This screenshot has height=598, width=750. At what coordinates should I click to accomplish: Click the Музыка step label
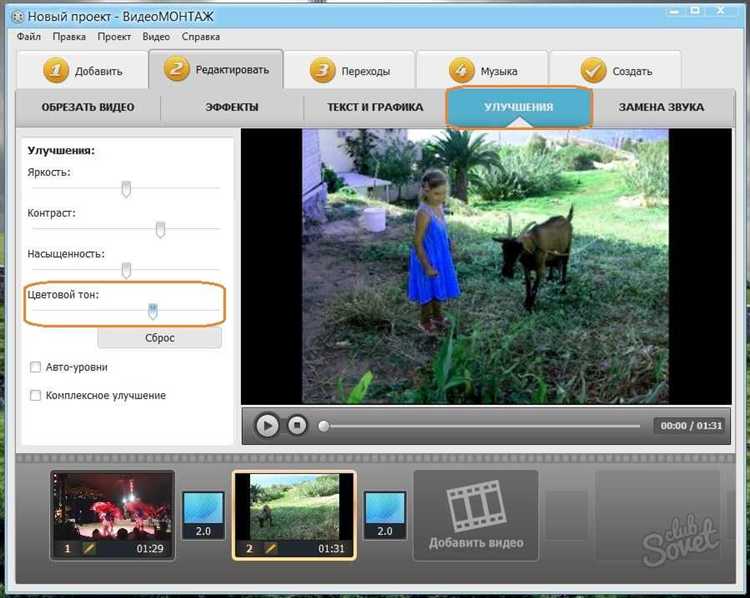[x=499, y=71]
